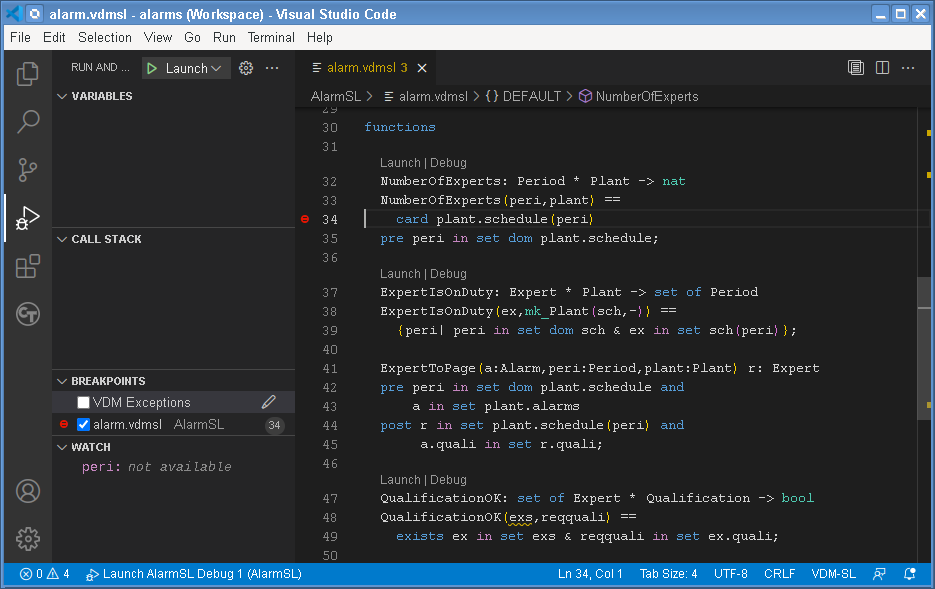The height and width of the screenshot is (589, 935).
Task: Toggle the red breakpoint on line 34
Action: coord(305,219)
